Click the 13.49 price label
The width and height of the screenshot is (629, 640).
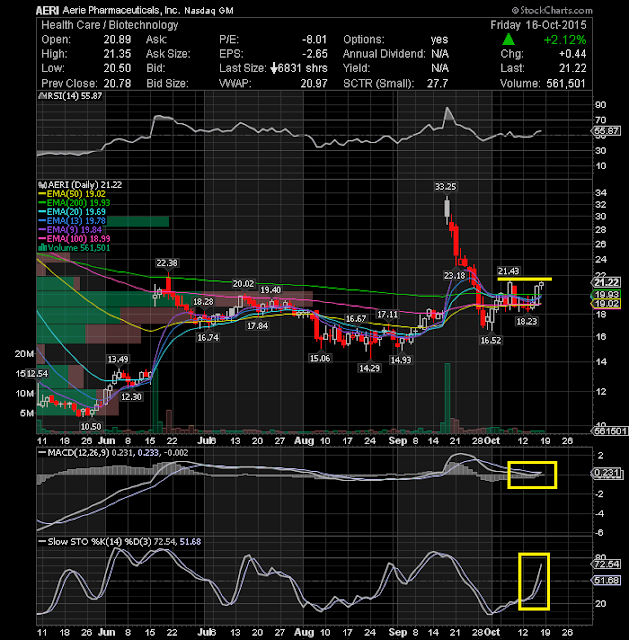(x=118, y=360)
